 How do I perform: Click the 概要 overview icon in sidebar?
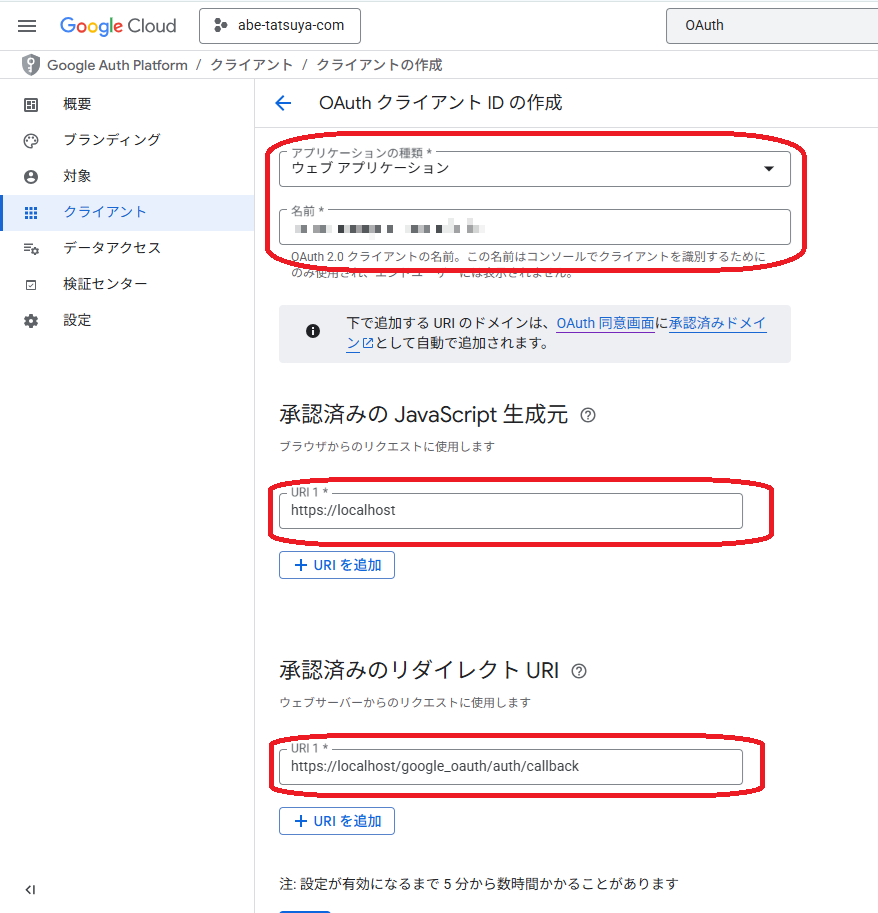pyautogui.click(x=31, y=104)
